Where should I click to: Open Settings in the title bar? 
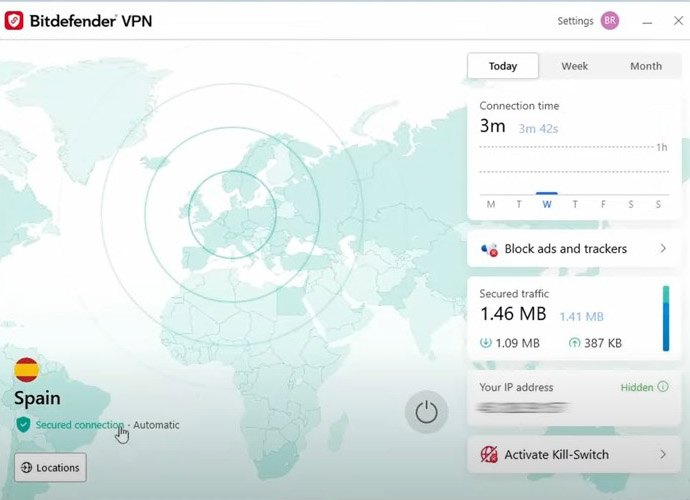[575, 20]
